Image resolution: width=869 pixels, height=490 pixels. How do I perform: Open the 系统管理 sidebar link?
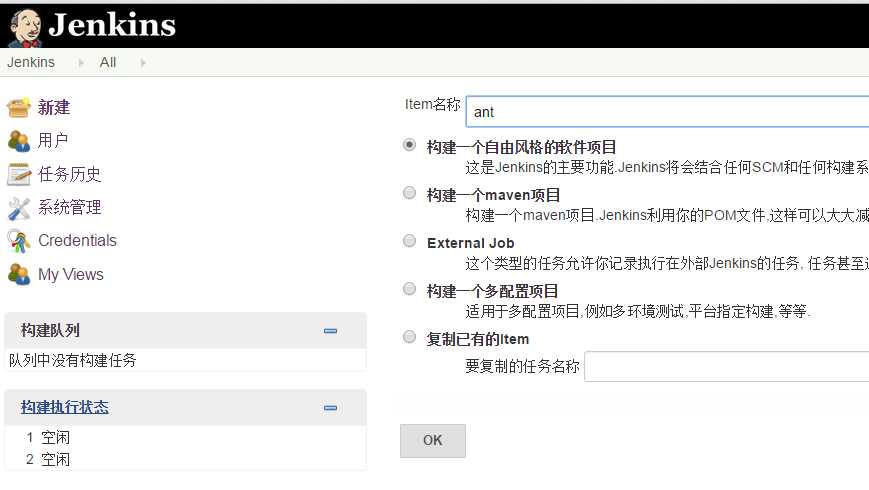[69, 207]
